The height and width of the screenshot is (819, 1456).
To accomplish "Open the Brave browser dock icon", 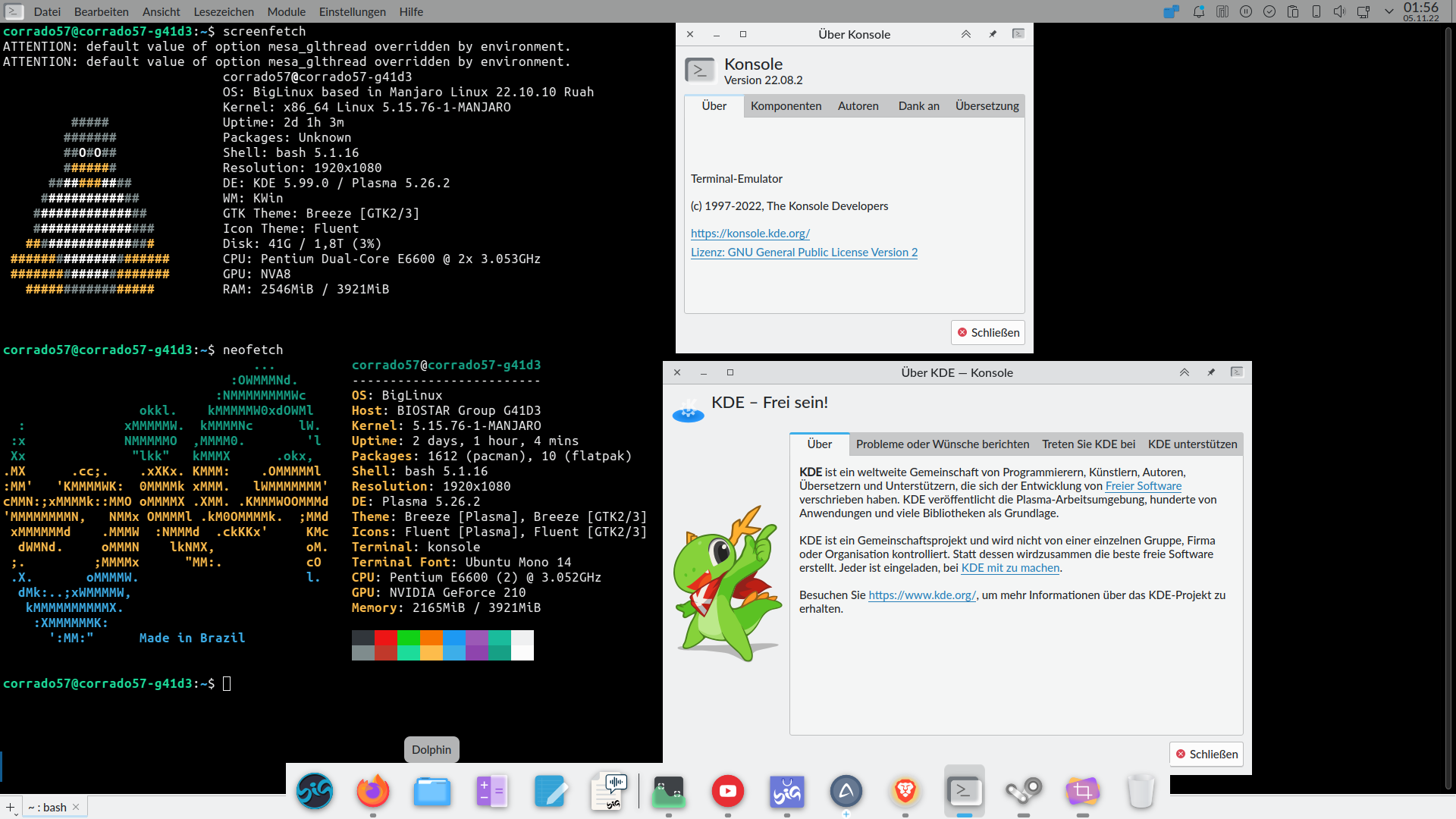I will pyautogui.click(x=905, y=791).
